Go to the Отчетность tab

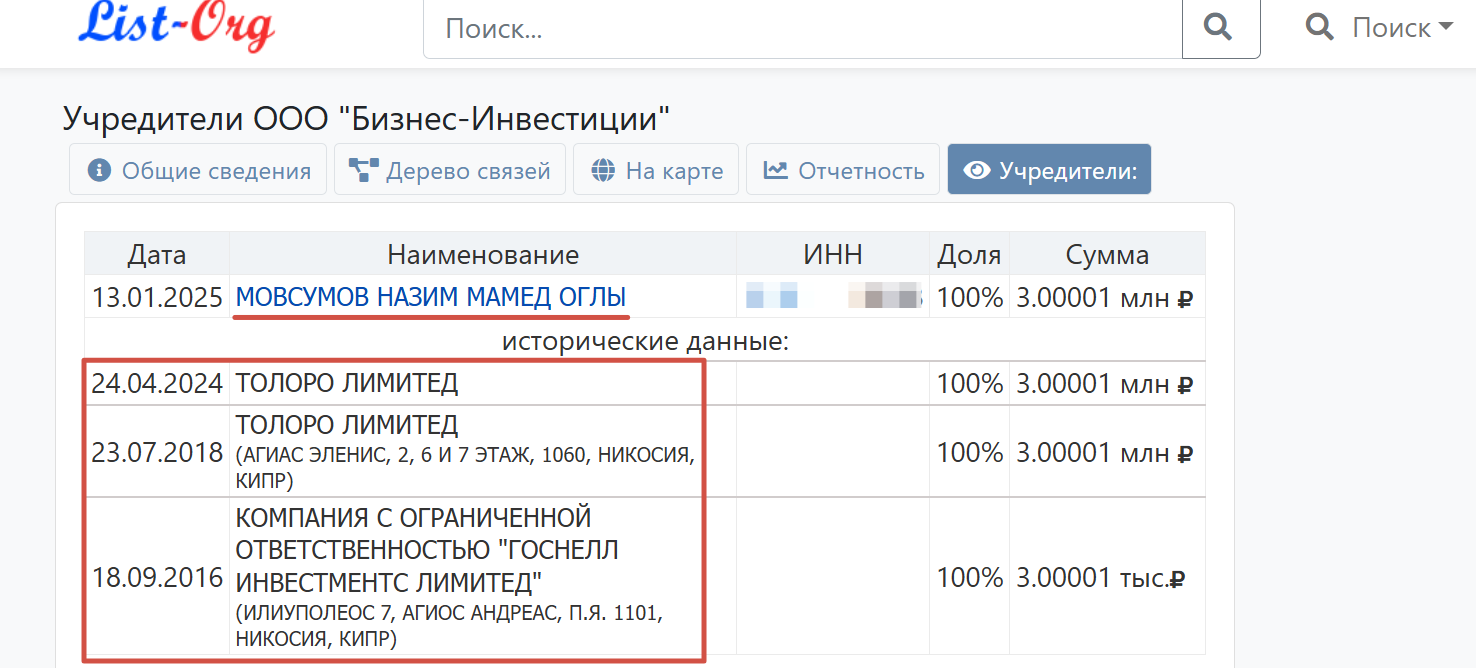[843, 170]
